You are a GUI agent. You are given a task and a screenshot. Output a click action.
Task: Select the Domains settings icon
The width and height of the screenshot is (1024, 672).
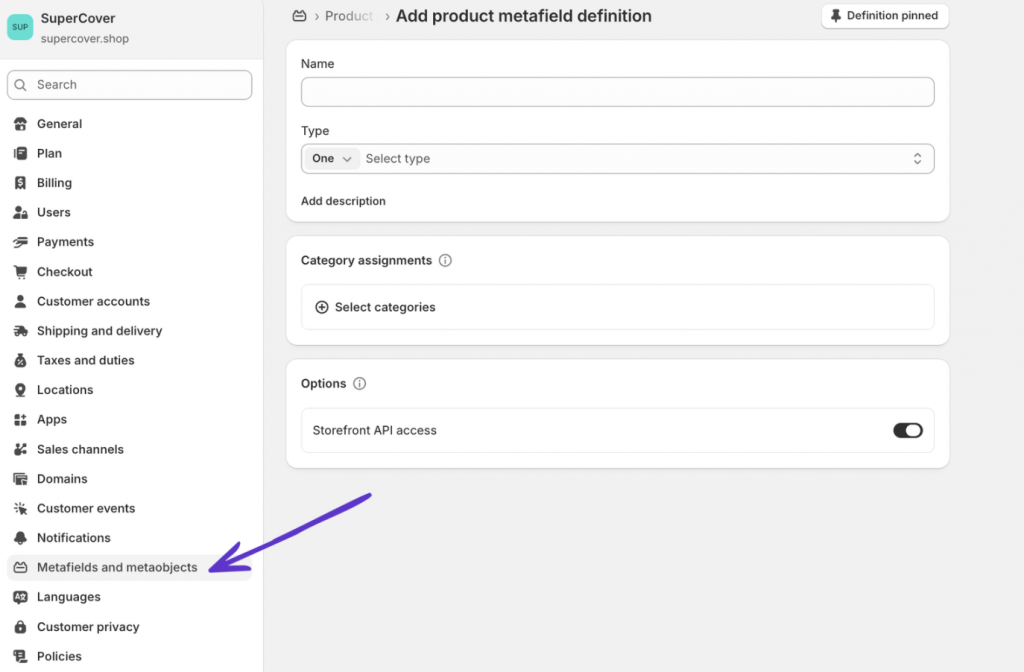[22, 478]
